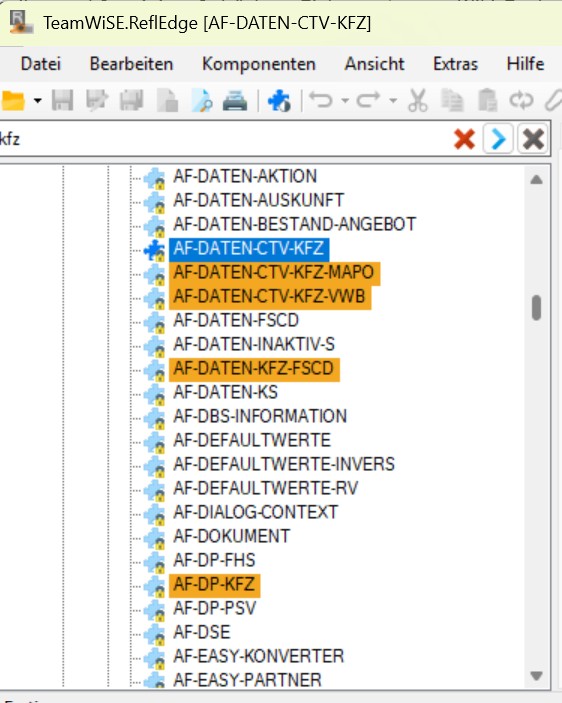Viewport: 562px width, 703px height.
Task: Click the puzzle icon beside AF-DOKUMENT
Action: [x=155, y=538]
